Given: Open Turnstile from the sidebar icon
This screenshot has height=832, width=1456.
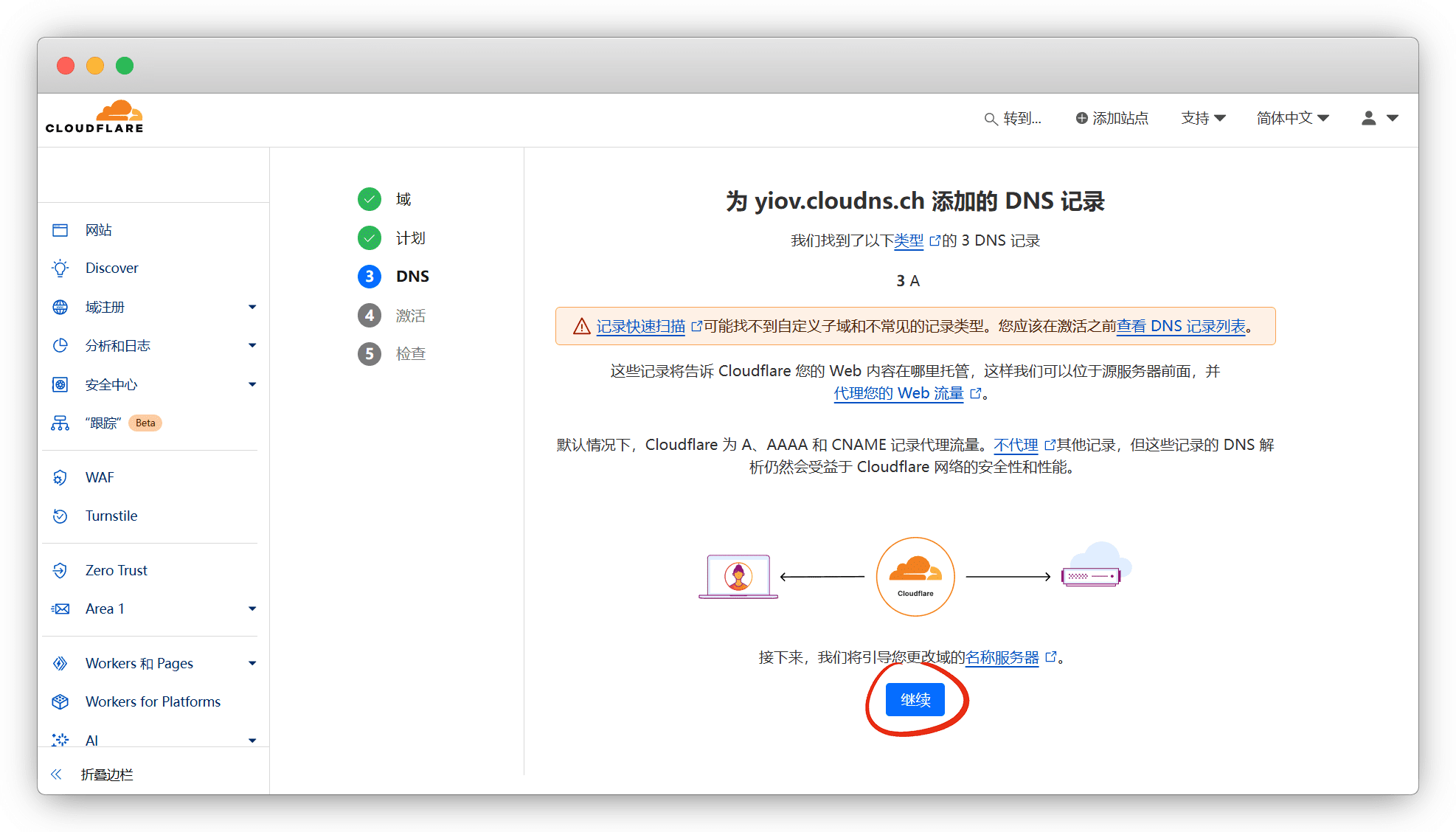Looking at the screenshot, I should click(x=60, y=516).
